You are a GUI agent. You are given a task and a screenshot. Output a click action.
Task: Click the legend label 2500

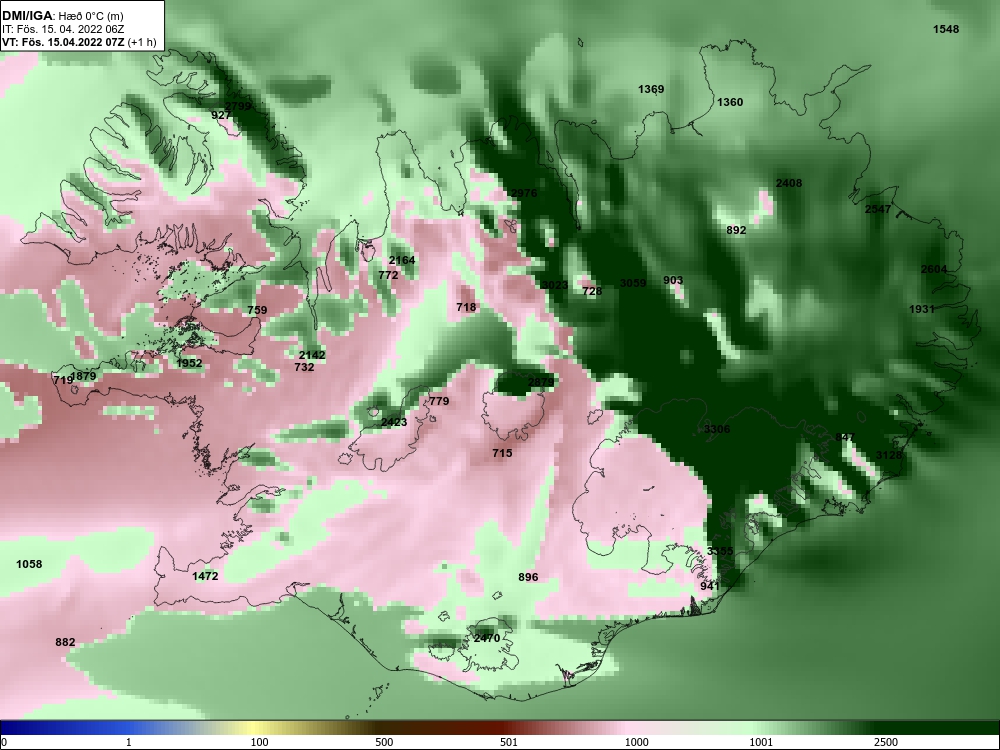(886, 742)
